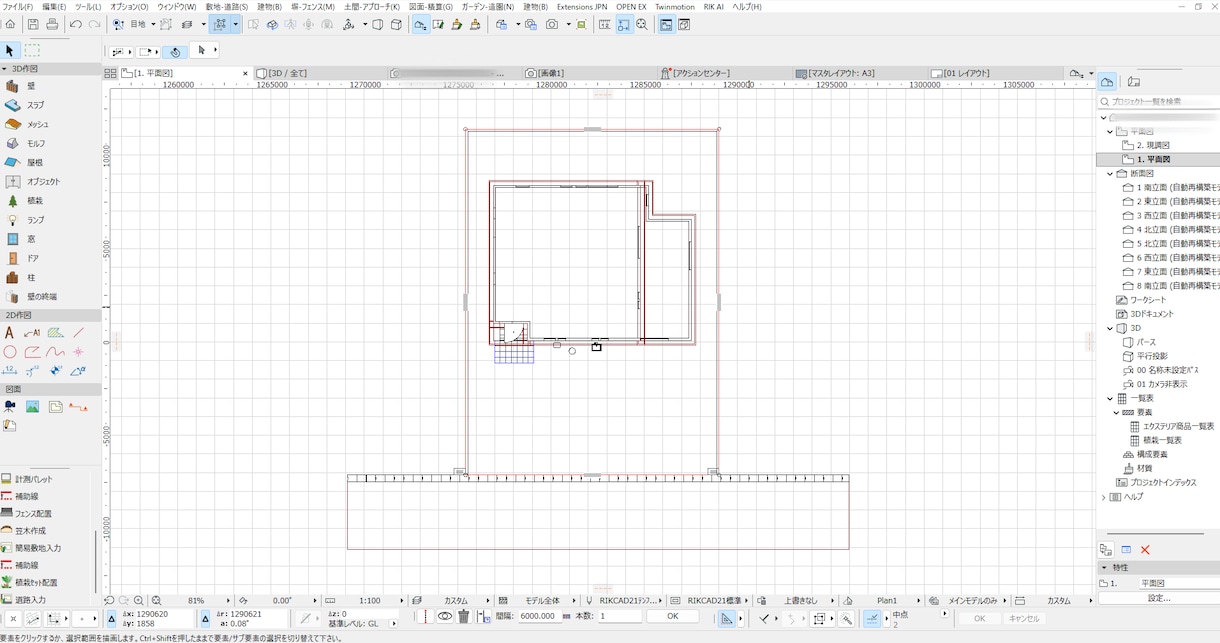Click the 設定... button in properties
Viewport: 1220px width, 643px height.
click(x=1159, y=598)
